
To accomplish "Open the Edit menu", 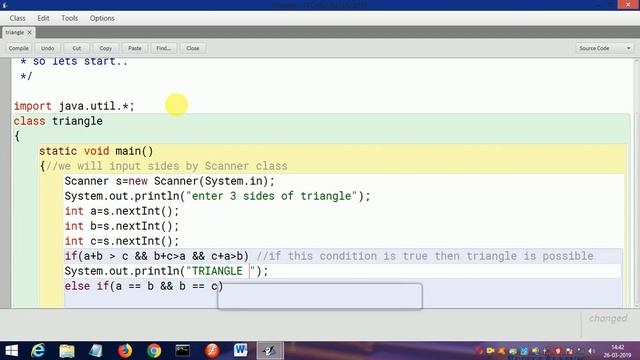I will tap(43, 18).
